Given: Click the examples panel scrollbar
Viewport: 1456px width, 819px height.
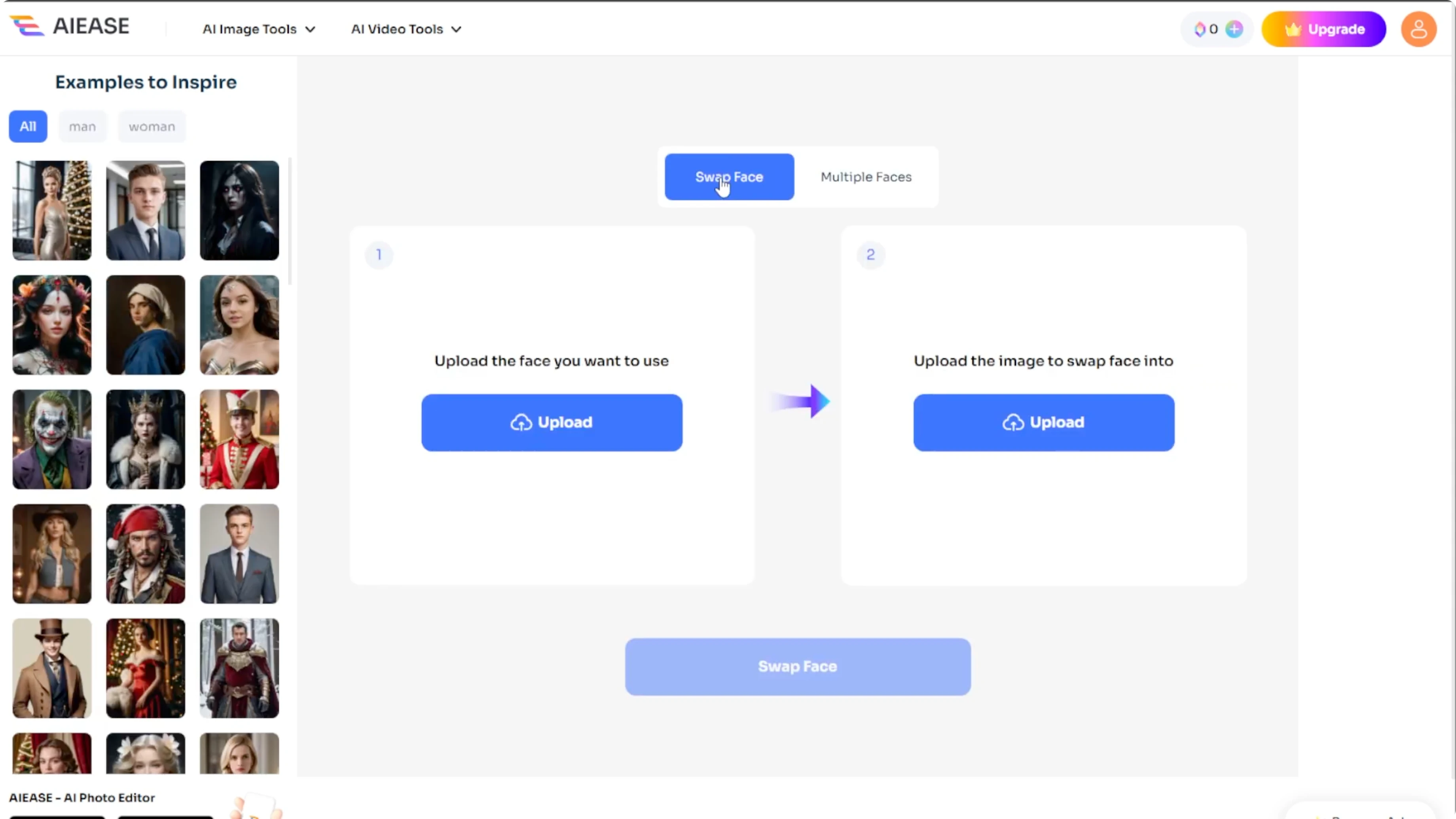Looking at the screenshot, I should tap(290, 220).
